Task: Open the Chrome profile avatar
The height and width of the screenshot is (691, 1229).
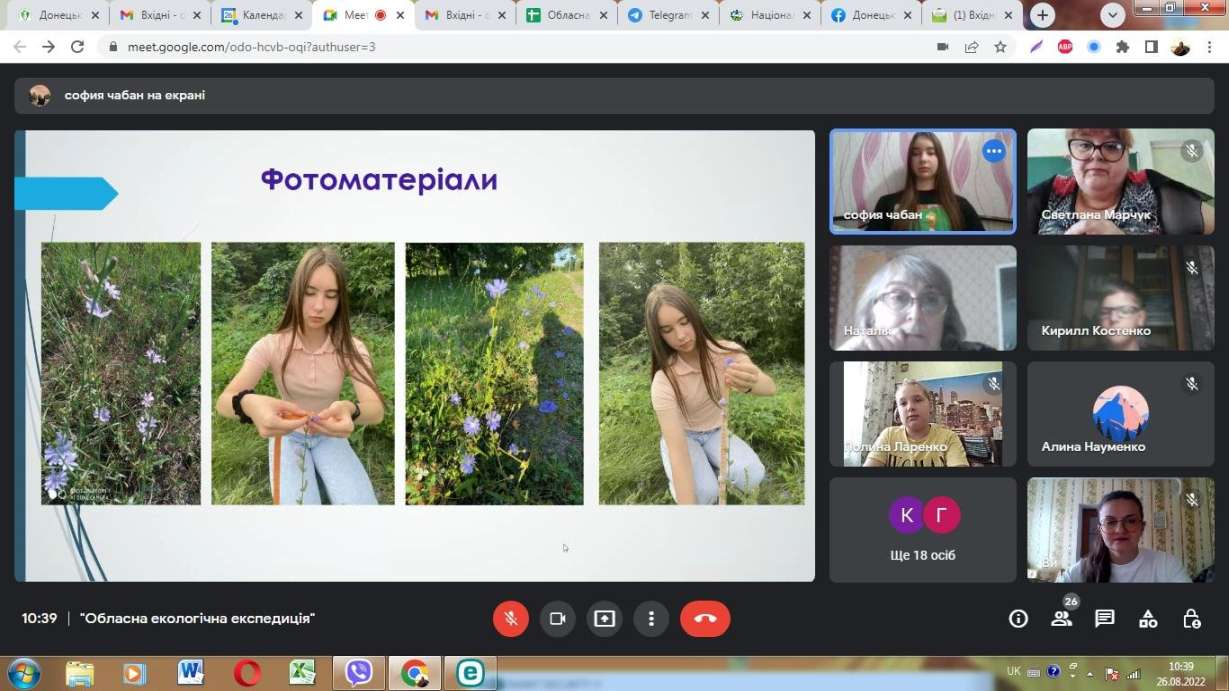Action: tap(1181, 47)
